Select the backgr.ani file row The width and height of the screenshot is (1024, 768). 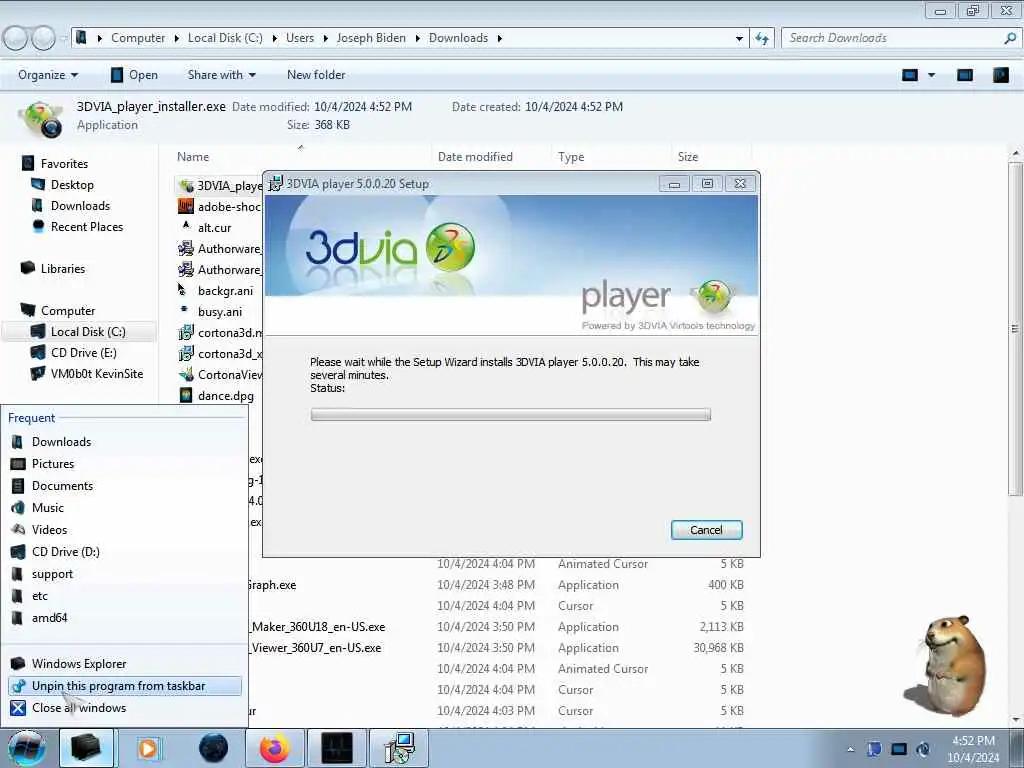point(219,291)
